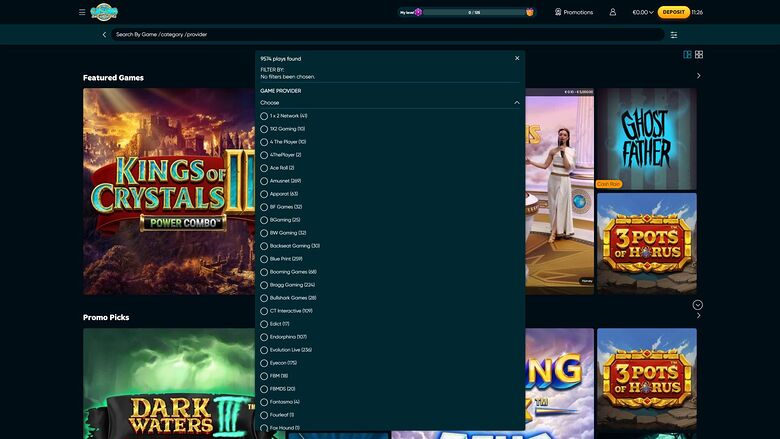Open the user account icon
780x439 pixels.
pos(613,12)
